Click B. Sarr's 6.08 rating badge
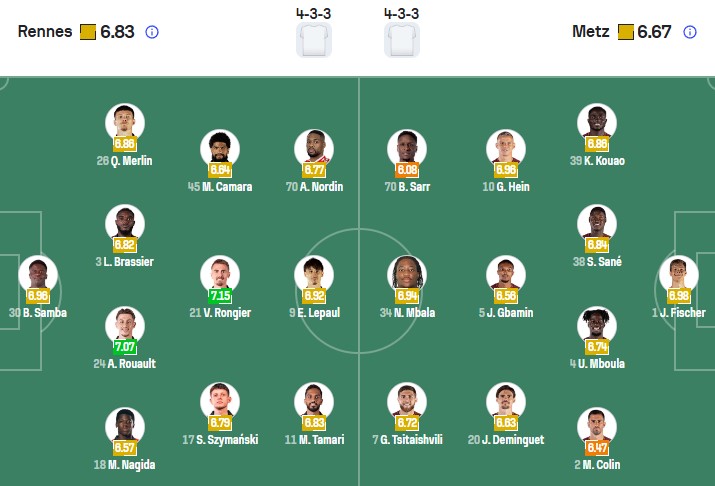 407,170
